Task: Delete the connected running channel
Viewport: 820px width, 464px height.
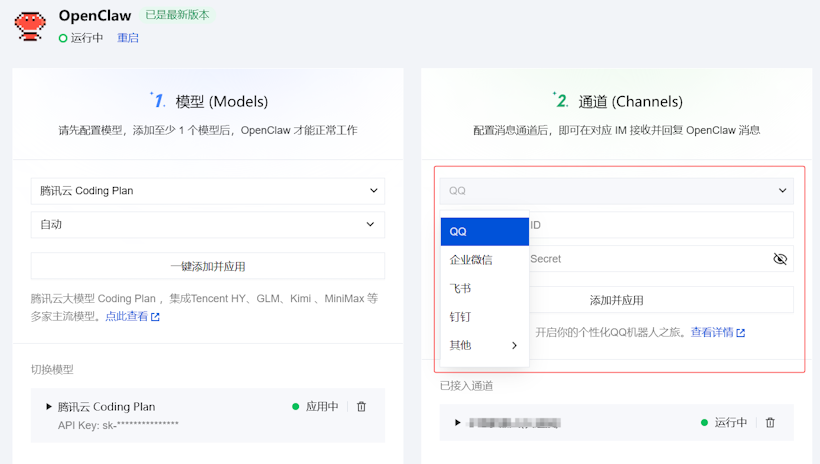Action: point(770,422)
